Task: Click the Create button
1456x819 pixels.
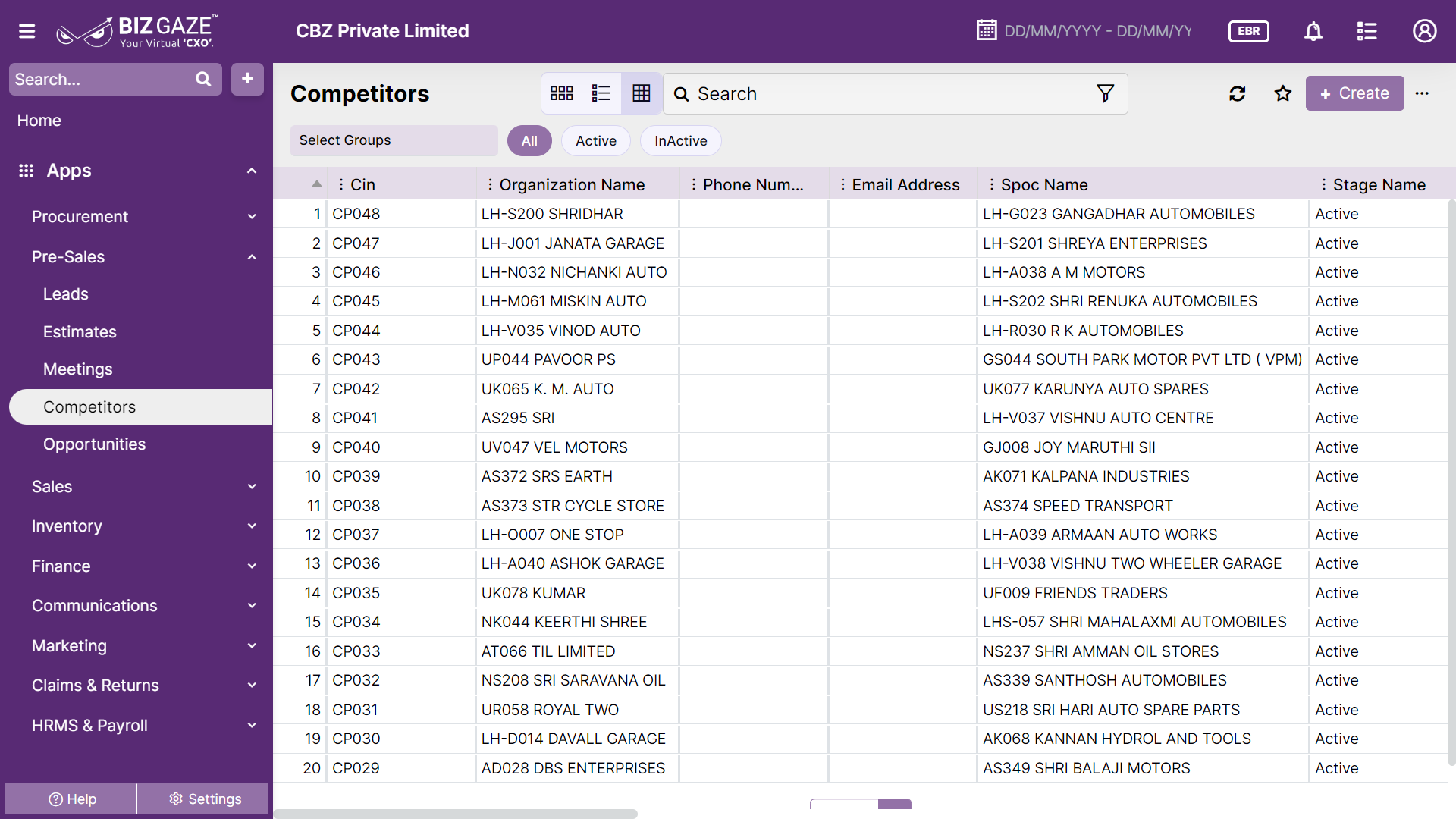Action: (1354, 93)
